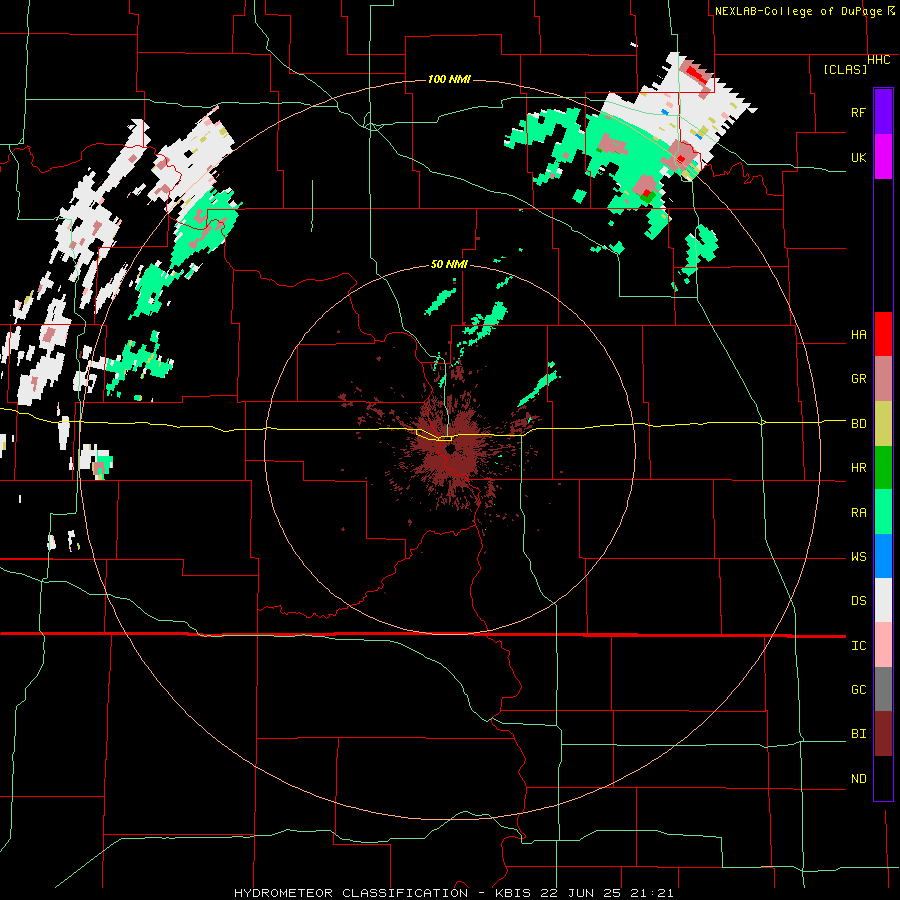Click the UK legend label
This screenshot has width=900, height=900.
[x=858, y=157]
